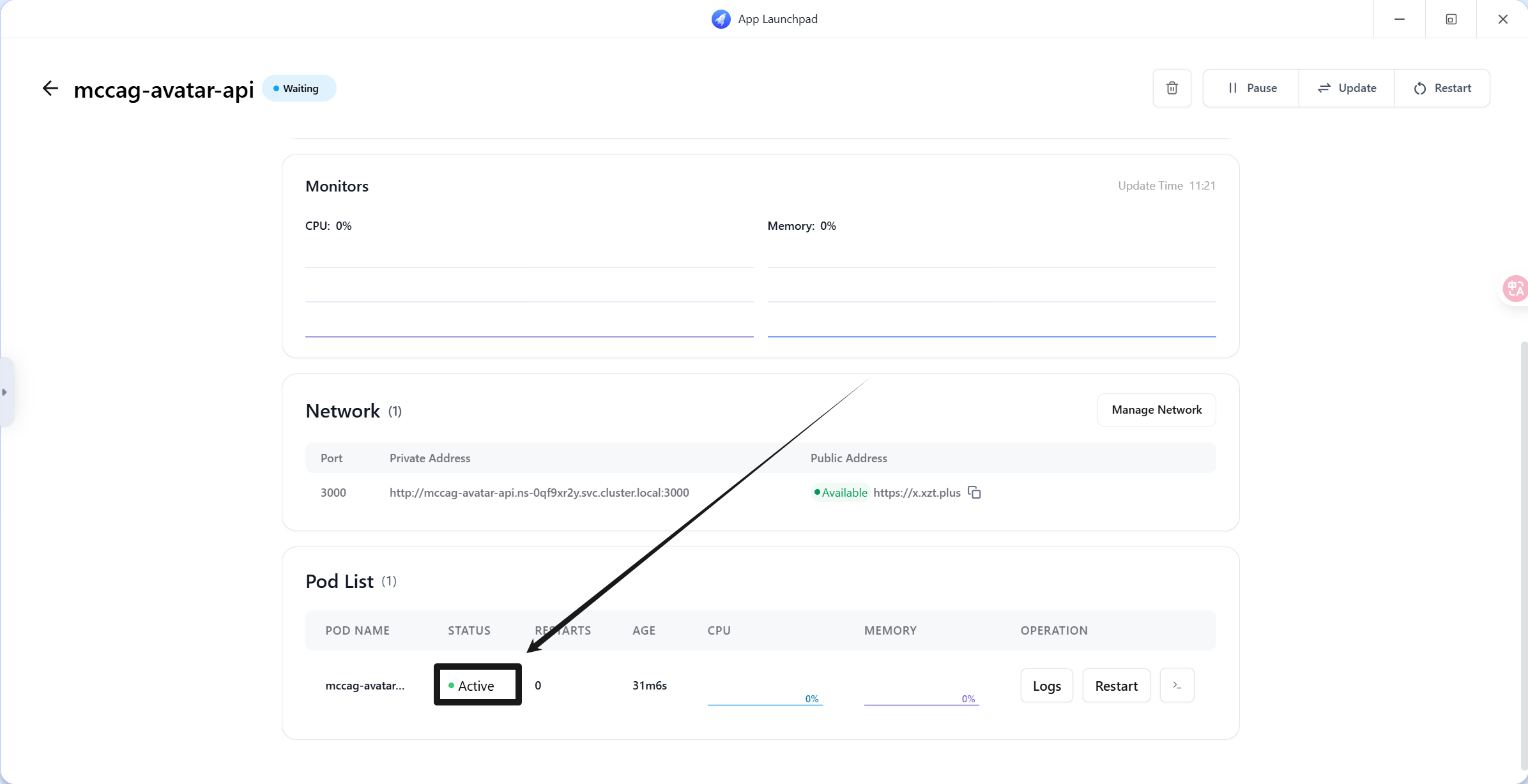1528x784 pixels.
Task: Restart the pod in operation column
Action: click(1116, 686)
